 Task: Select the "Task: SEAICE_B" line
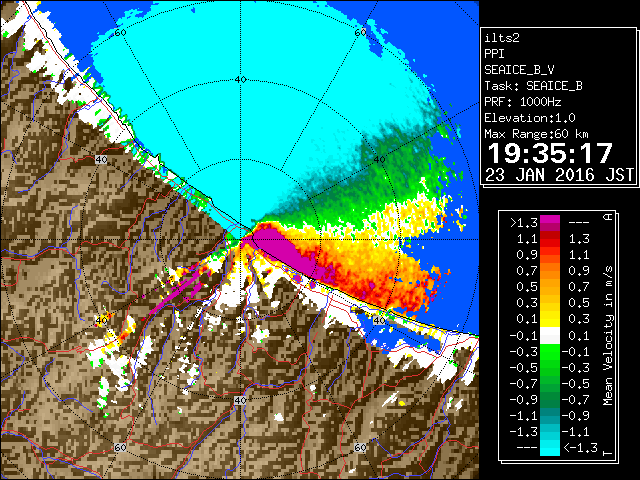[x=533, y=86]
